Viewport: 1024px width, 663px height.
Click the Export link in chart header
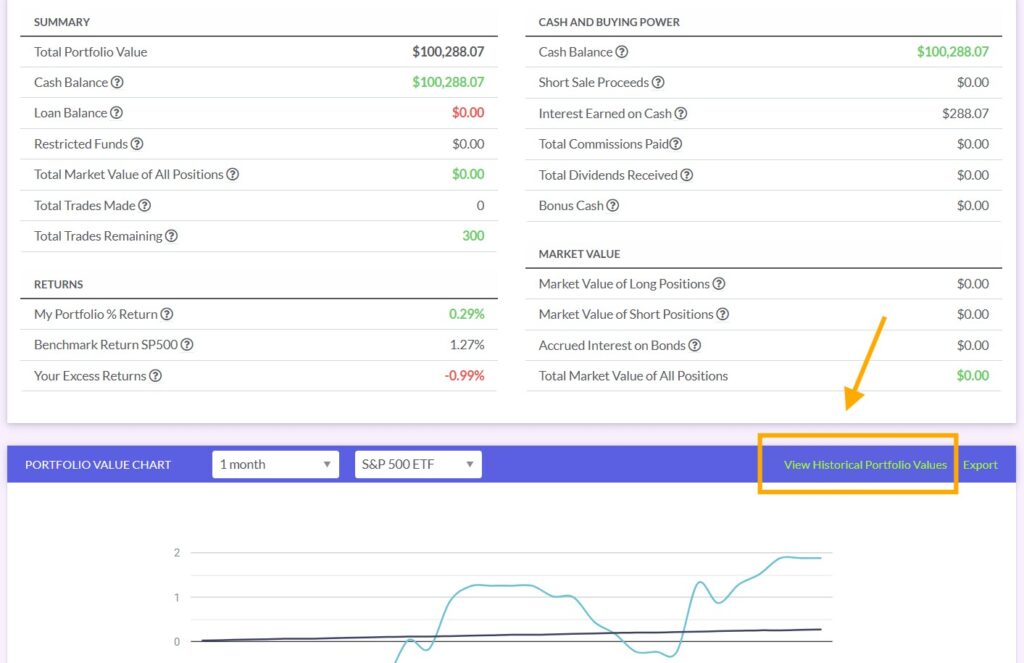[x=980, y=465]
